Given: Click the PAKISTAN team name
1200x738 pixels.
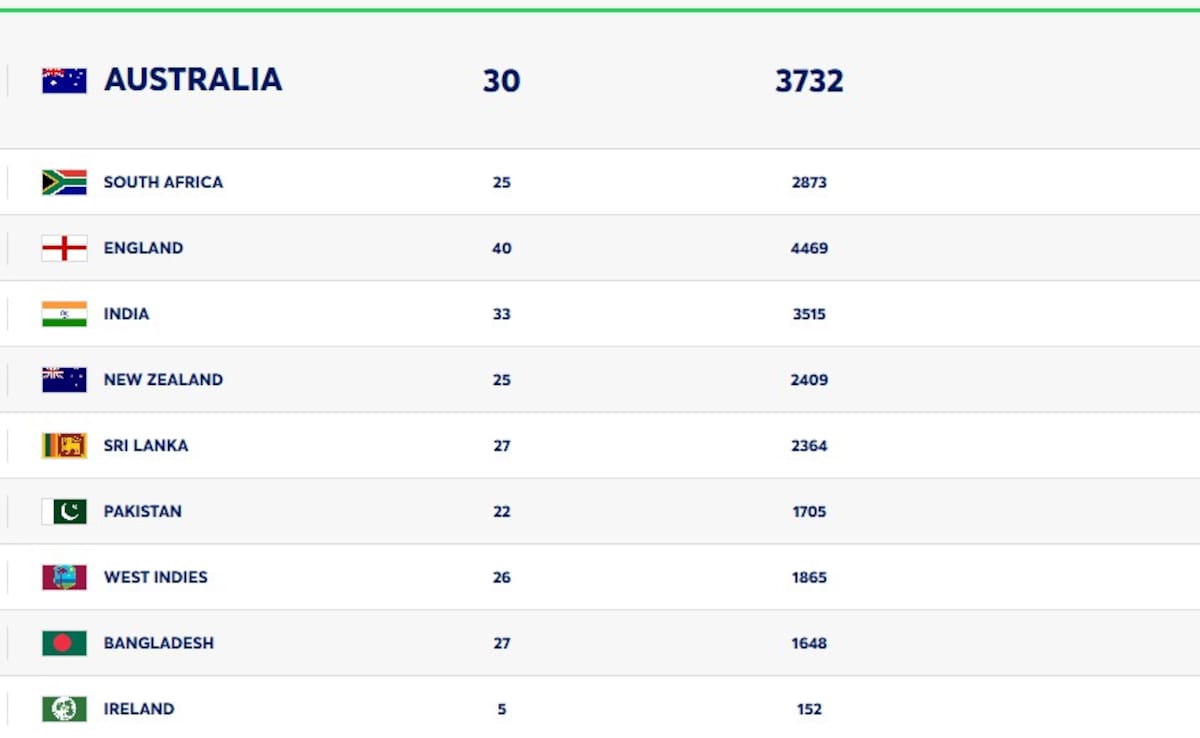Looking at the screenshot, I should coord(143,512).
